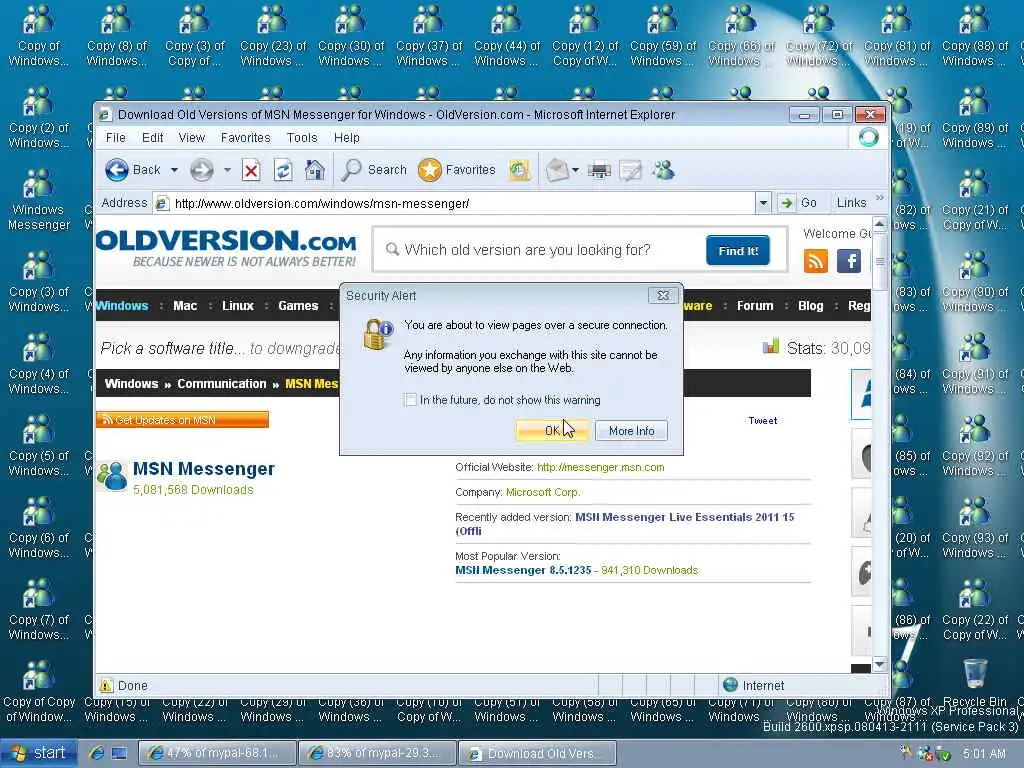
Task: Switch to '47% of mypal-68.1' taskbar download
Action: tap(217, 753)
